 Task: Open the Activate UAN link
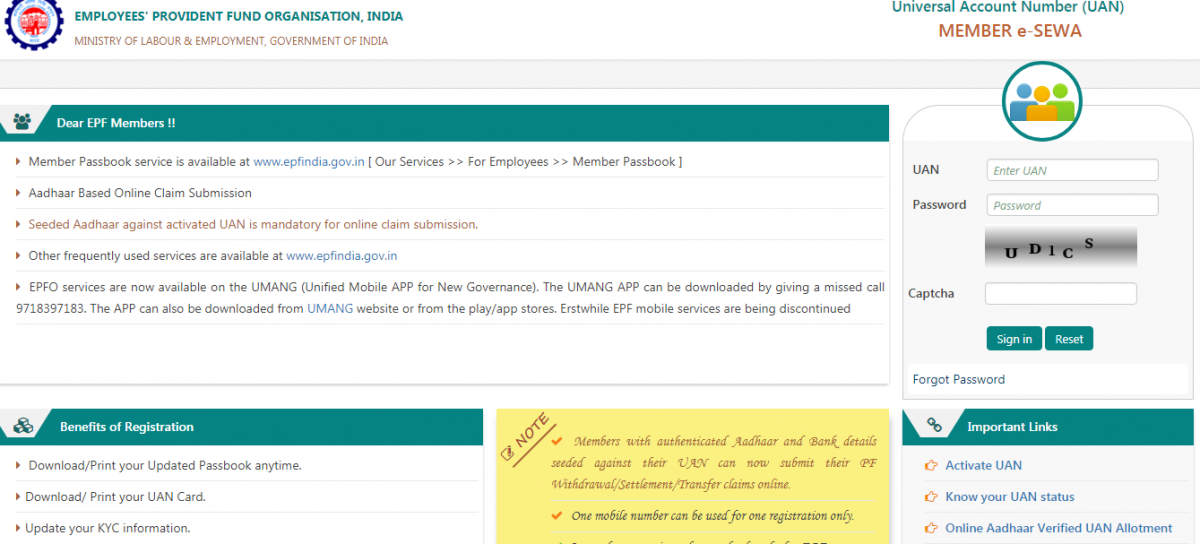tap(984, 465)
